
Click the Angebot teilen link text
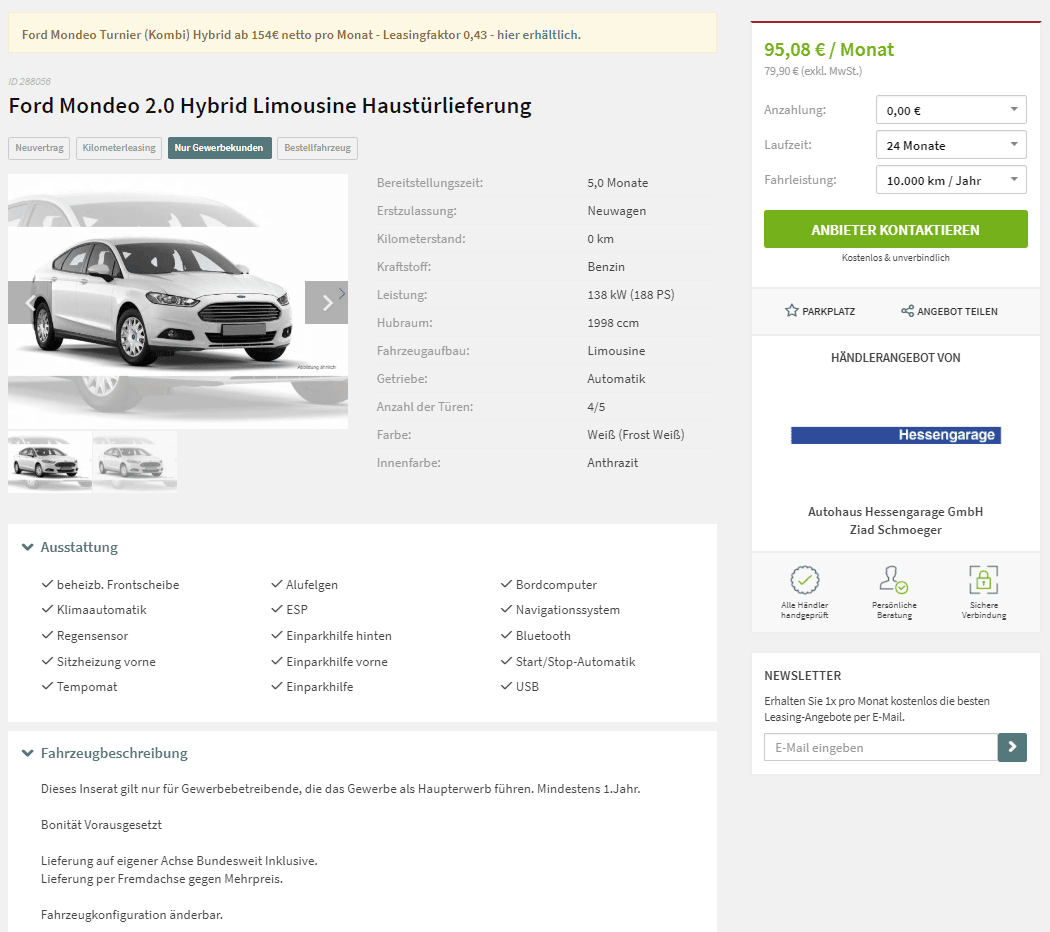957,311
